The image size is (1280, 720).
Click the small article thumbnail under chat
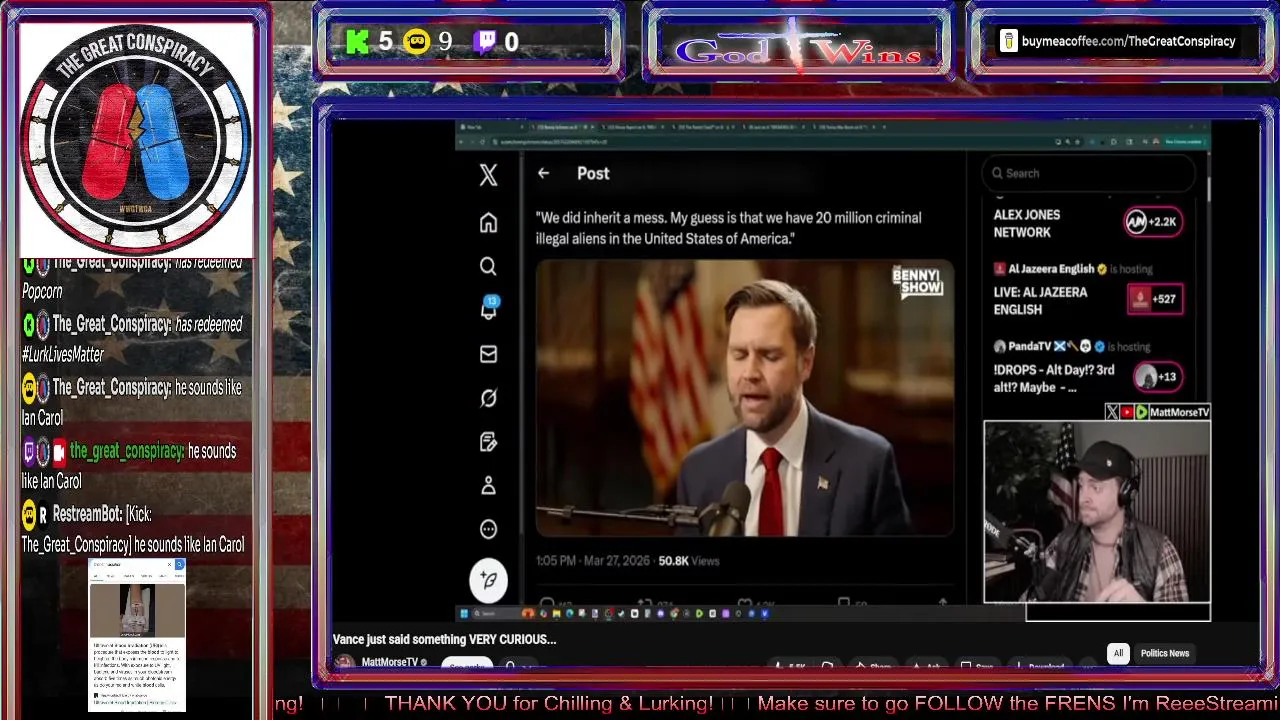tap(137, 635)
